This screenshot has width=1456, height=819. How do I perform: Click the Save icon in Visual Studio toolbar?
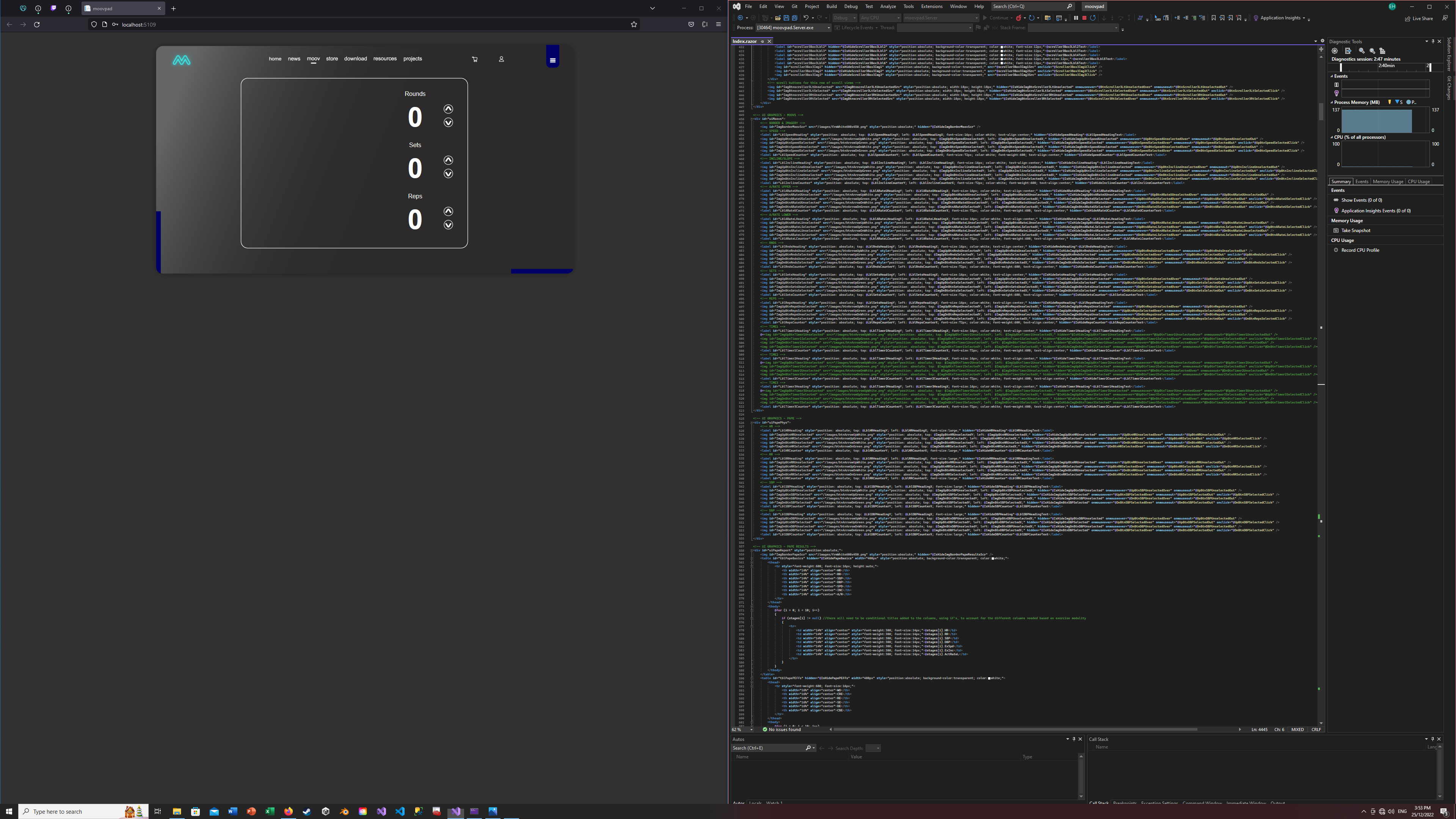click(x=786, y=18)
